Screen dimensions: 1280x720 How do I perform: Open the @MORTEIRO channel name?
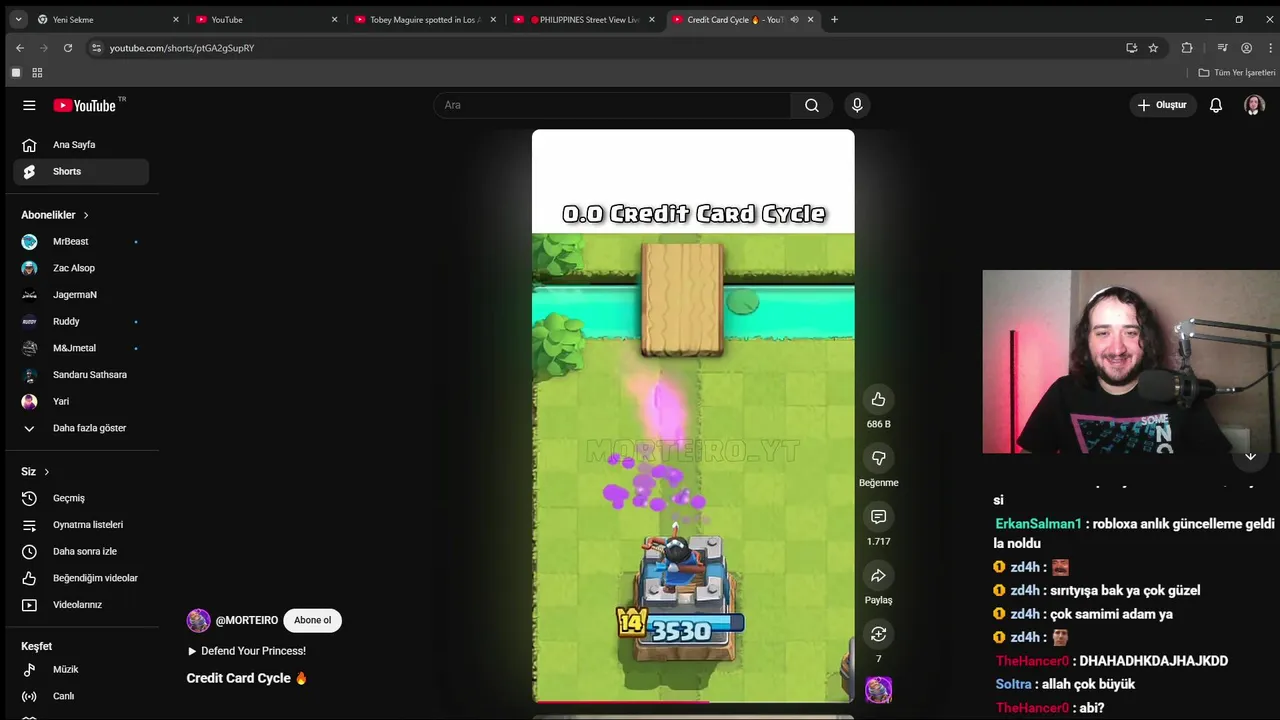tap(247, 621)
